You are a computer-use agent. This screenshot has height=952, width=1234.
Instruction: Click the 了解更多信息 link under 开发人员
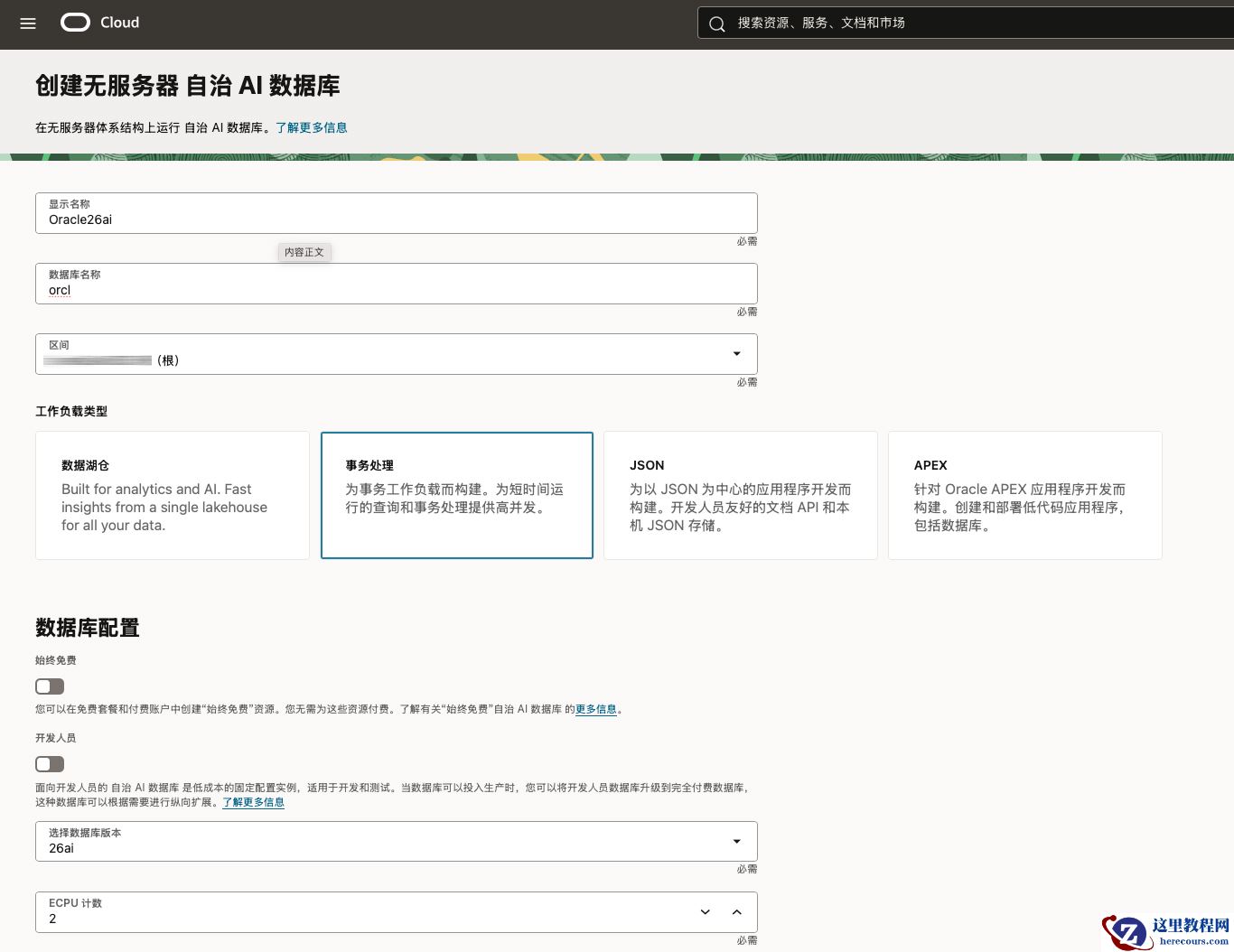[x=253, y=802]
